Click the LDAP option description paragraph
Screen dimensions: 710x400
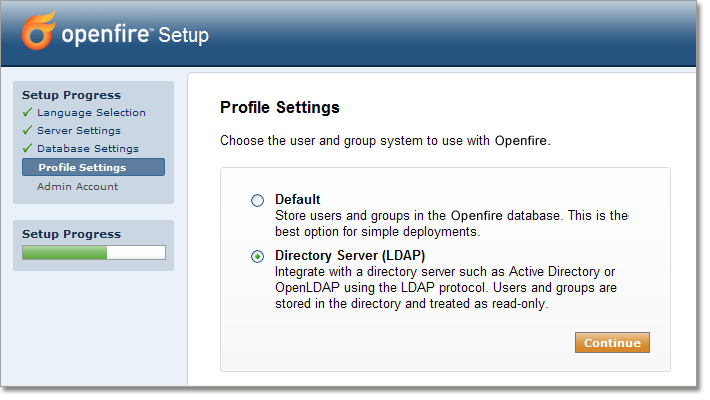445,288
